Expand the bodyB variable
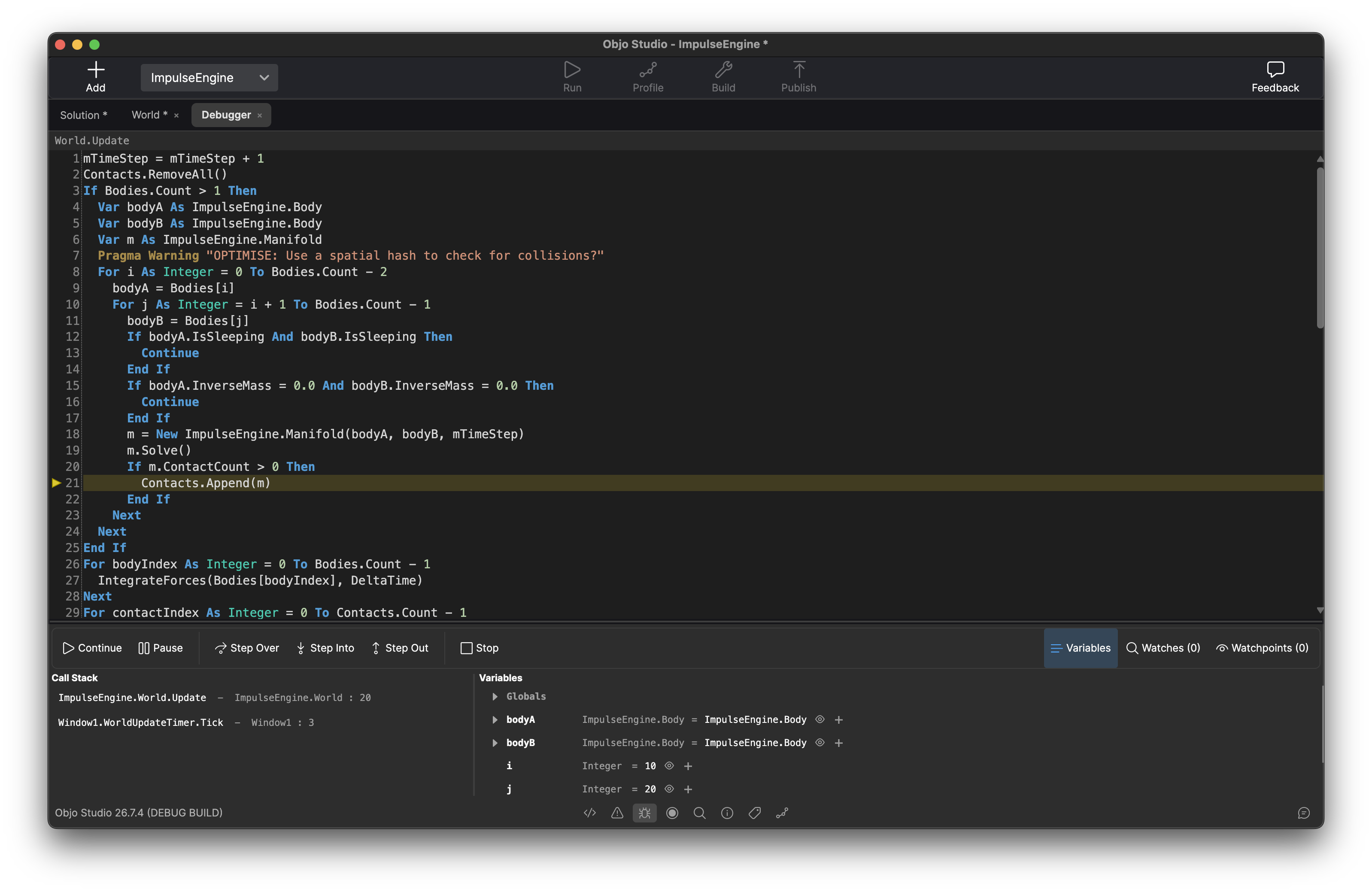 point(495,743)
